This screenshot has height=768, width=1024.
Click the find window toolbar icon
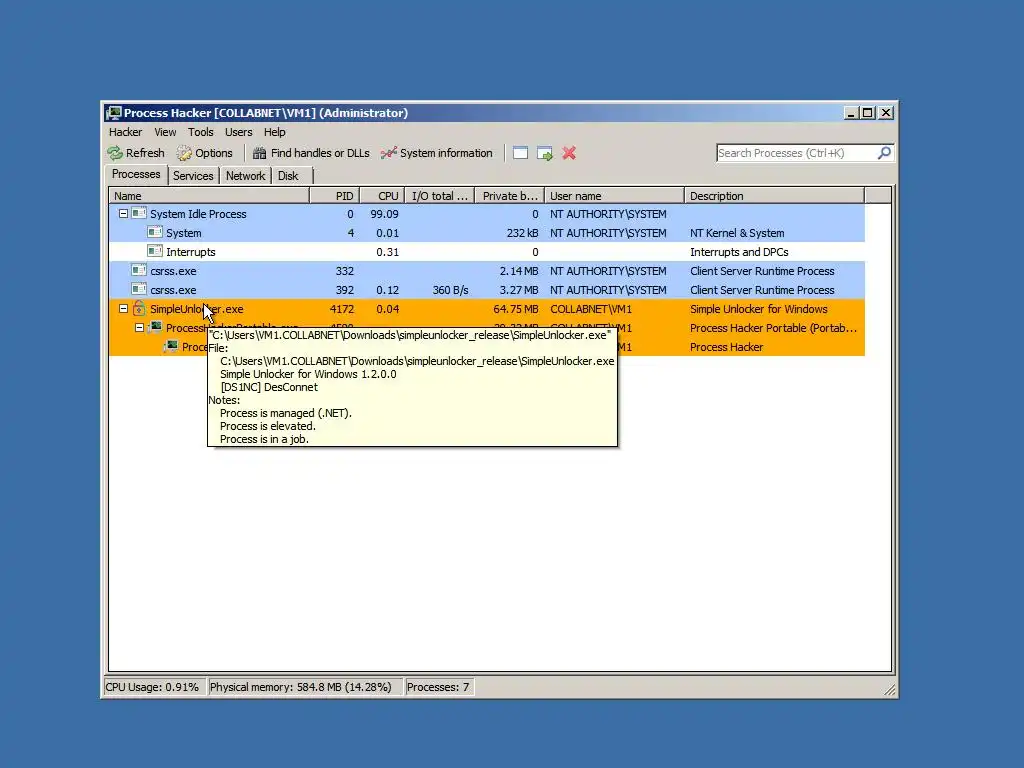(x=520, y=153)
